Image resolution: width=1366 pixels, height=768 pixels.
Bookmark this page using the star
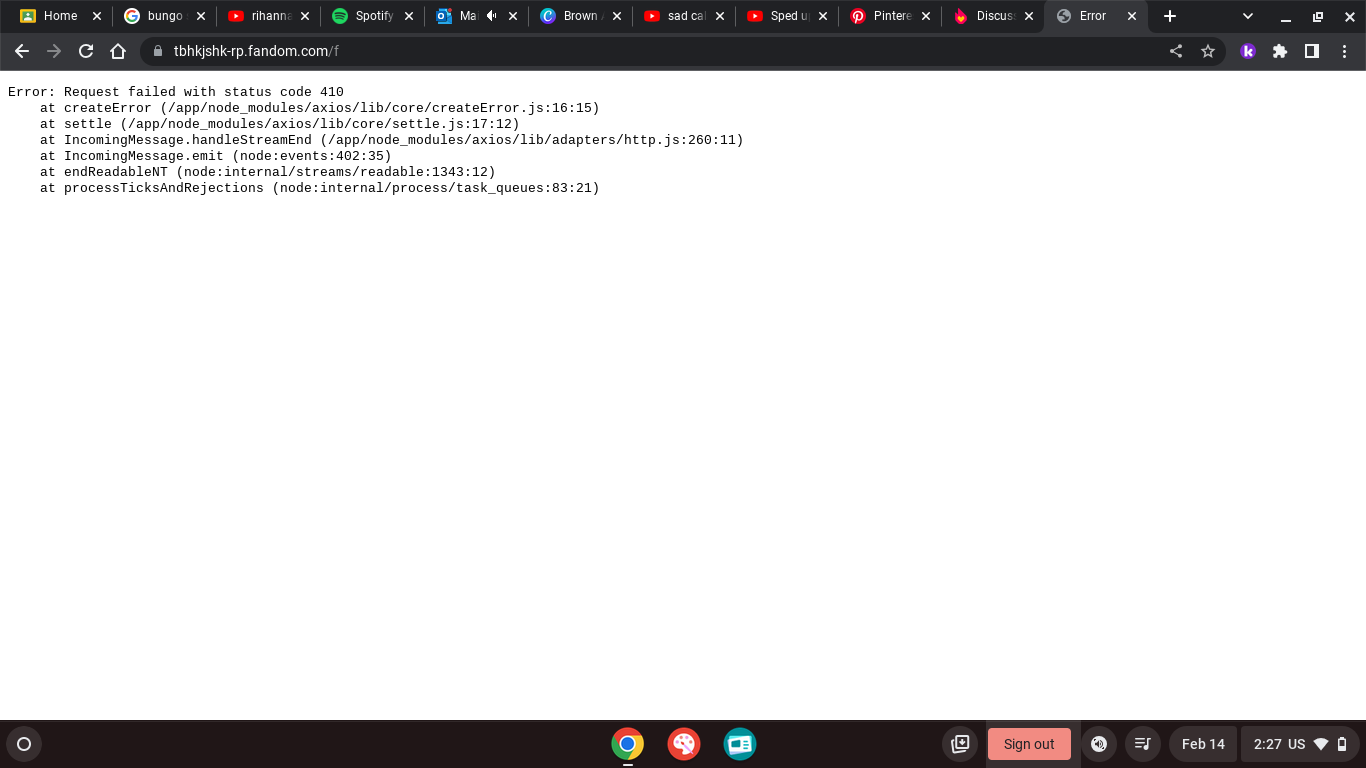1208,50
